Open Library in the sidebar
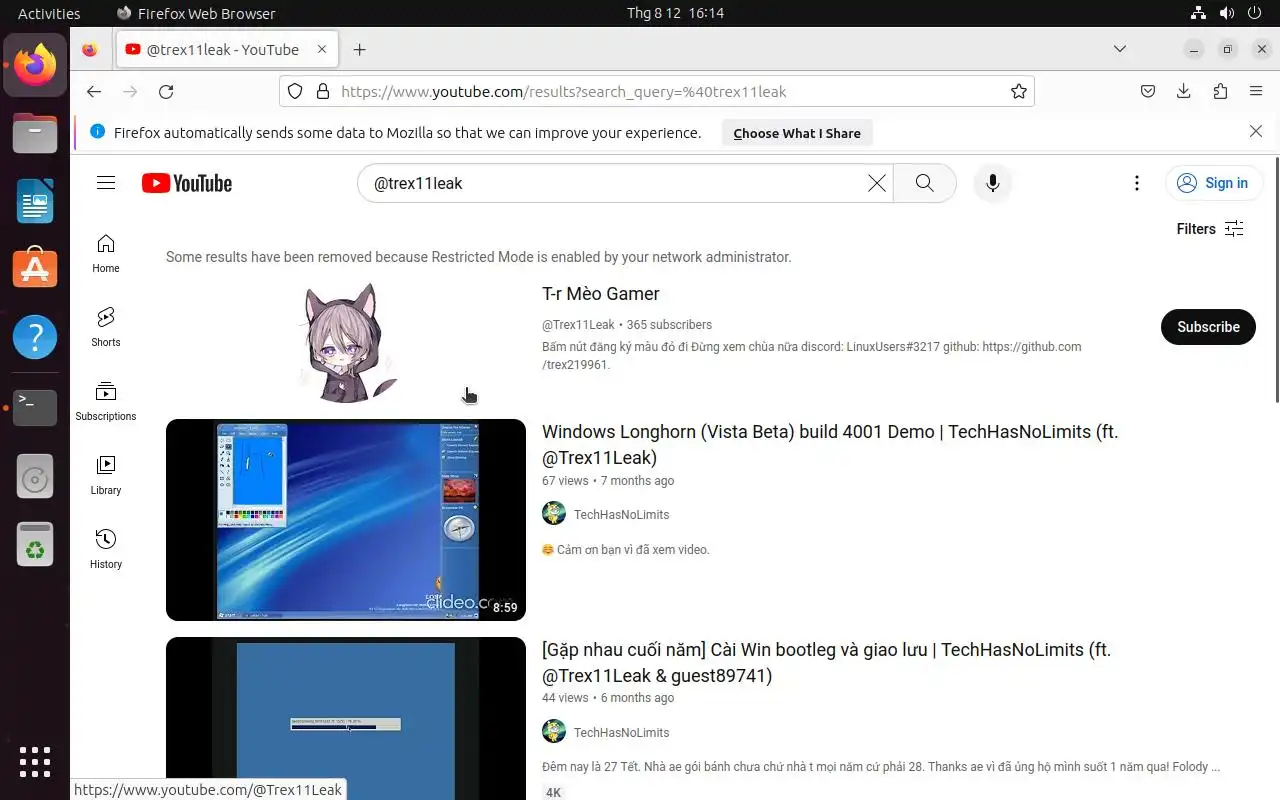 106,475
